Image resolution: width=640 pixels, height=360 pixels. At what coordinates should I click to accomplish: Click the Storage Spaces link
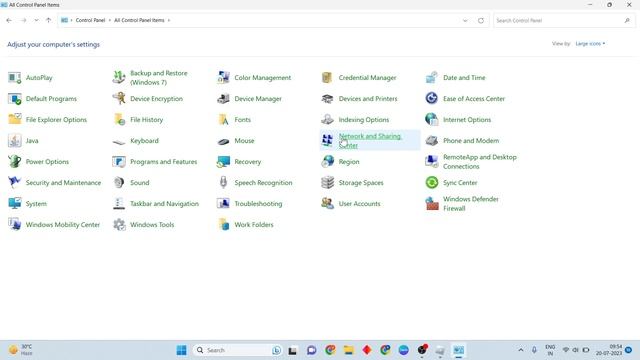tap(361, 182)
